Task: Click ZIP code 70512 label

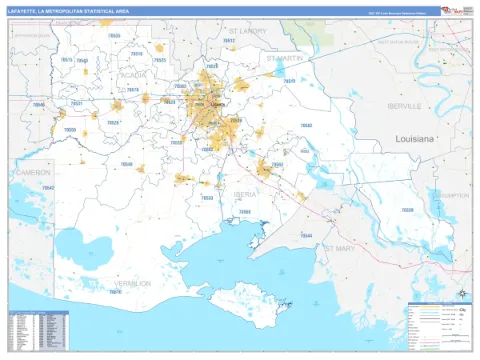Action: coord(229,40)
